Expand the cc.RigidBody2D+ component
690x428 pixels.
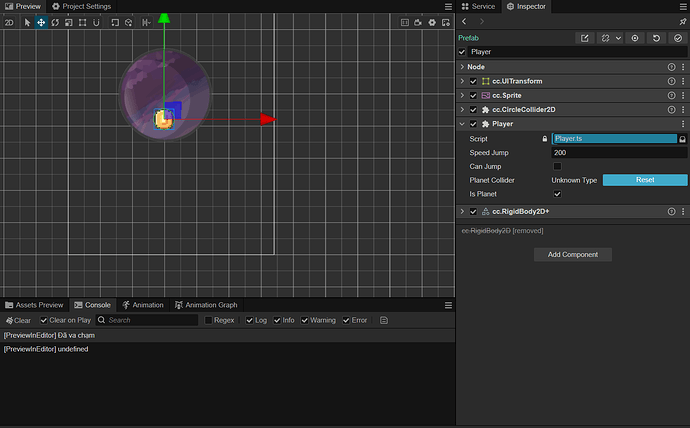click(x=462, y=212)
